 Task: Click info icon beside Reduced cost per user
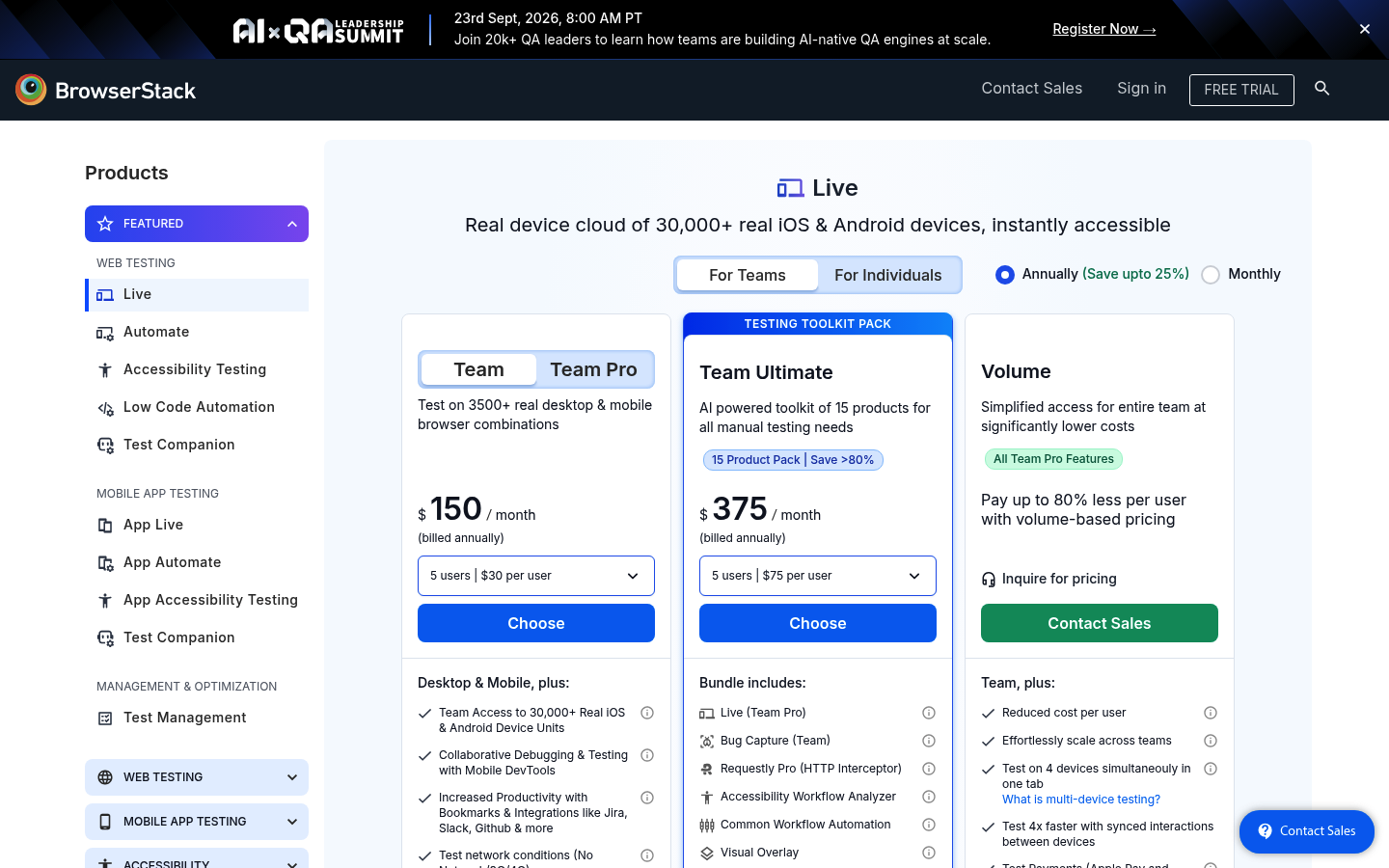(1211, 713)
